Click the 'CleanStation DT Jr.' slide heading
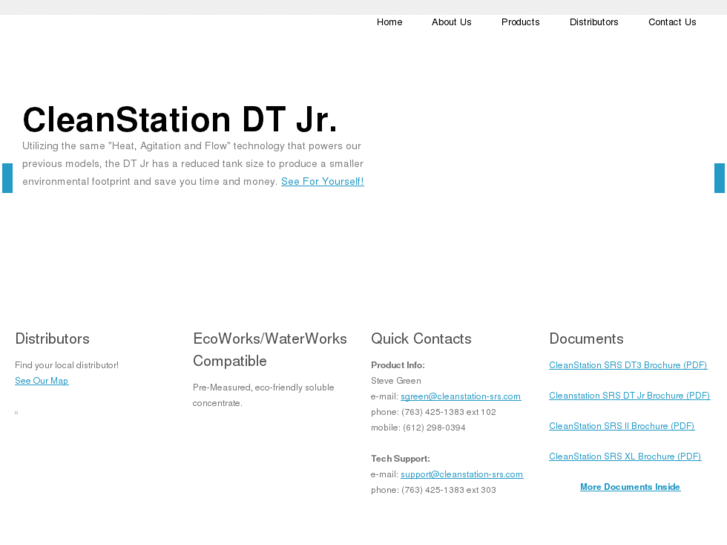Screen dimensions: 727x545 pos(180,119)
